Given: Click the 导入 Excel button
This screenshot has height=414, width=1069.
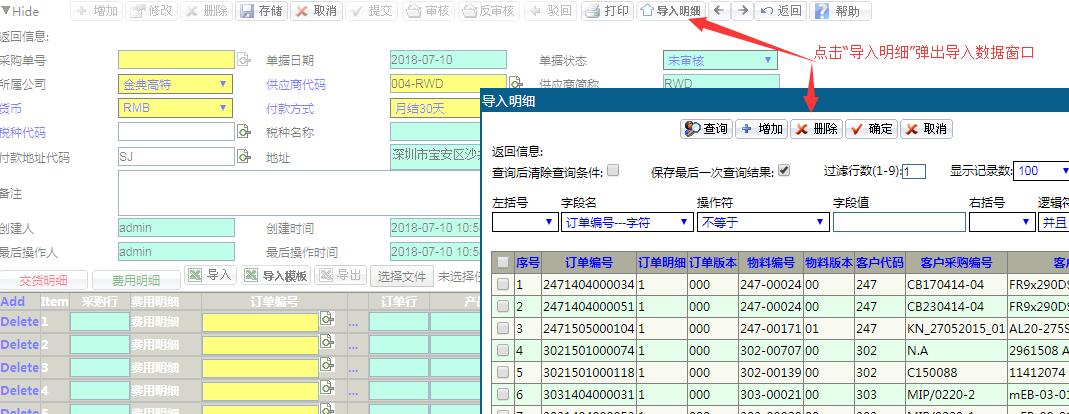Looking at the screenshot, I should click(211, 276).
